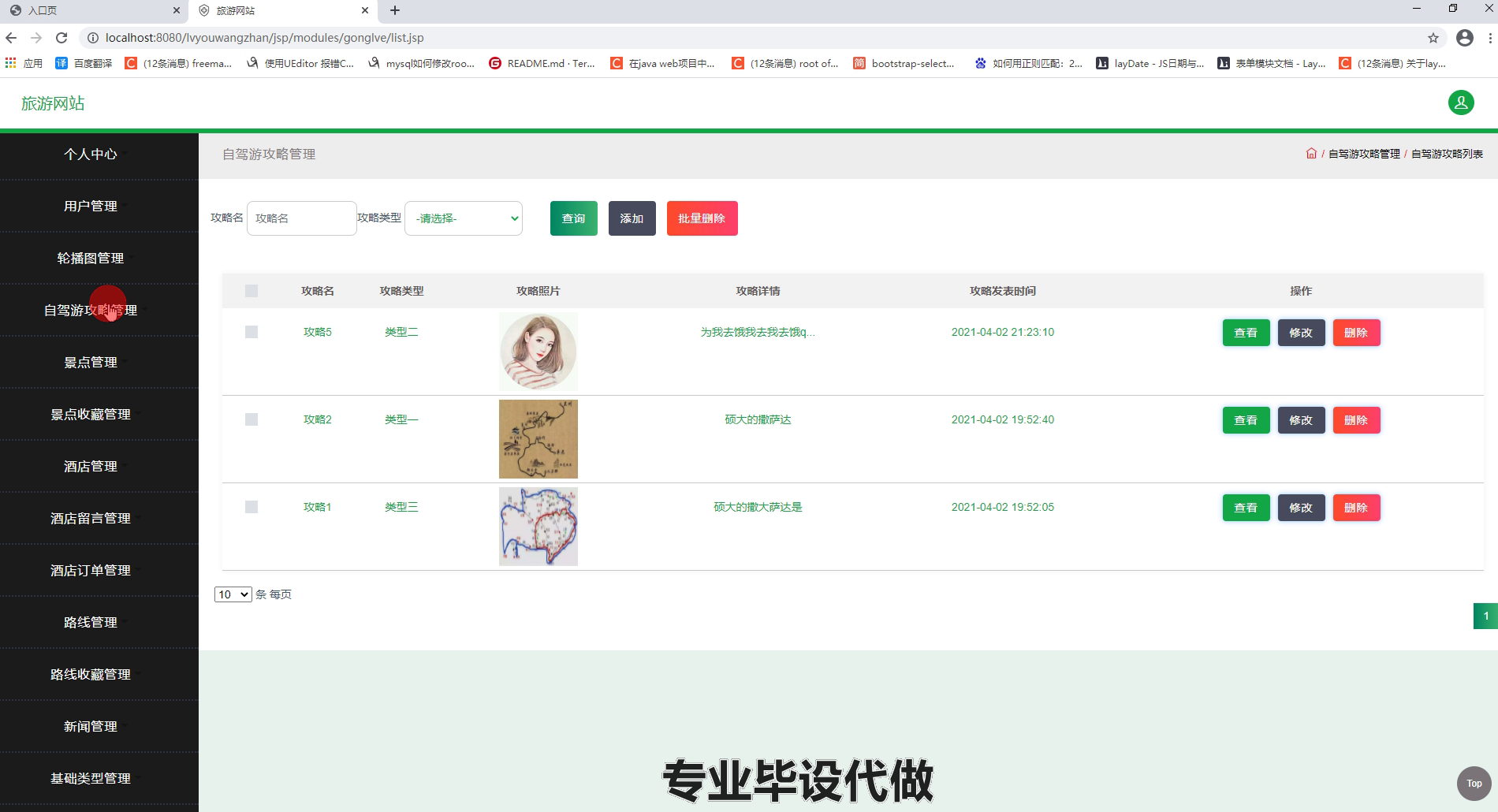The height and width of the screenshot is (812, 1498).
Task: Check the checkbox for 攻略1 row
Action: click(252, 507)
